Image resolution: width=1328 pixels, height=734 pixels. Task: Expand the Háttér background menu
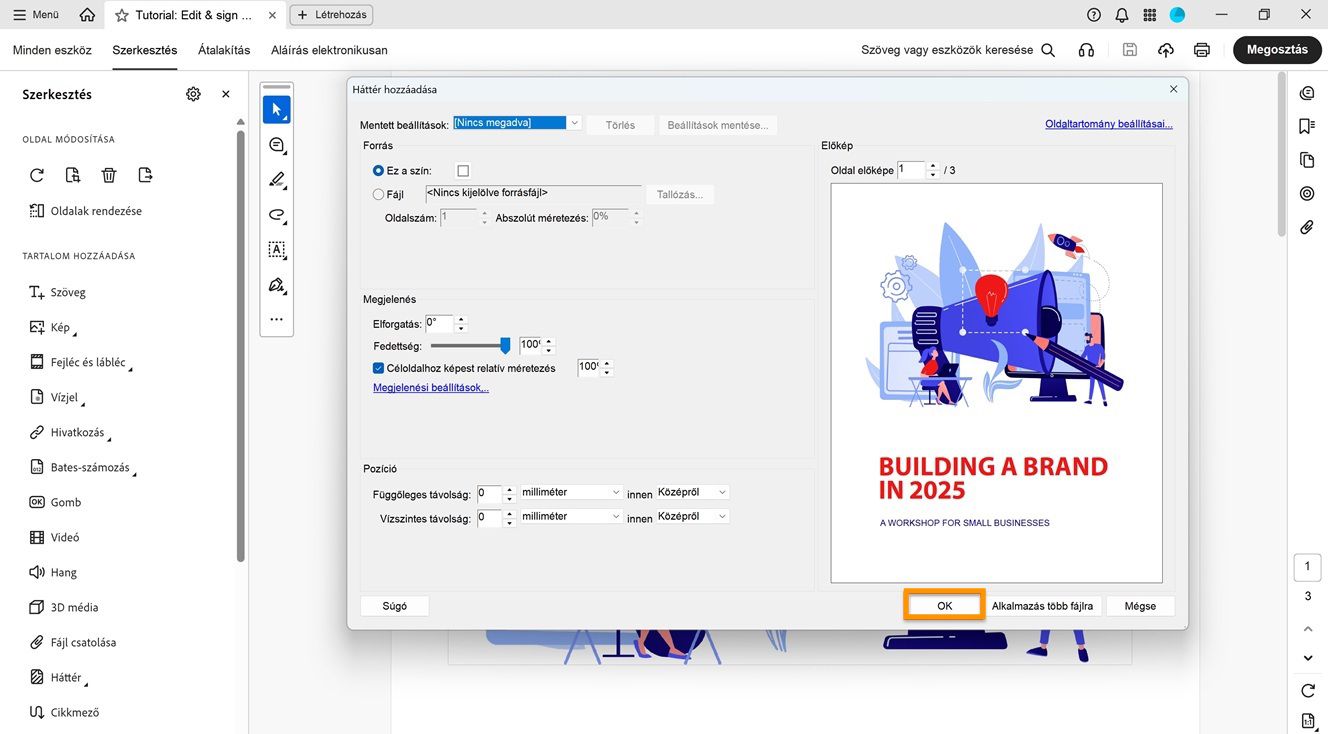tap(58, 677)
